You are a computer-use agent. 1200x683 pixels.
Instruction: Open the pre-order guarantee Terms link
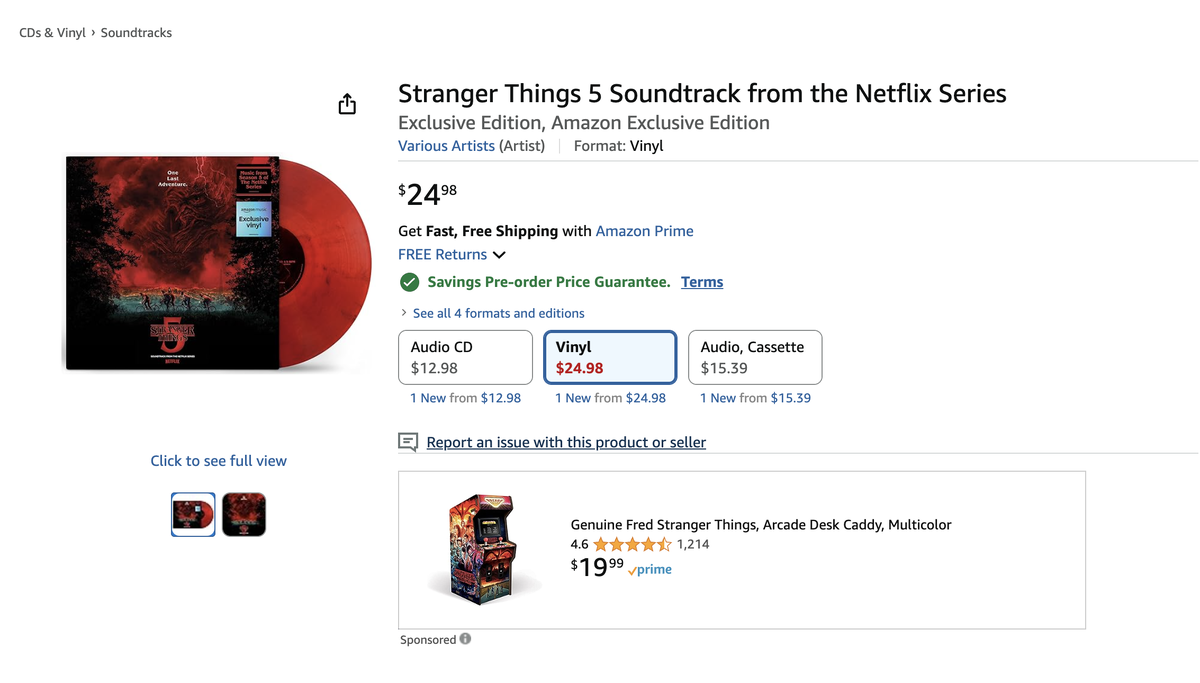point(702,282)
